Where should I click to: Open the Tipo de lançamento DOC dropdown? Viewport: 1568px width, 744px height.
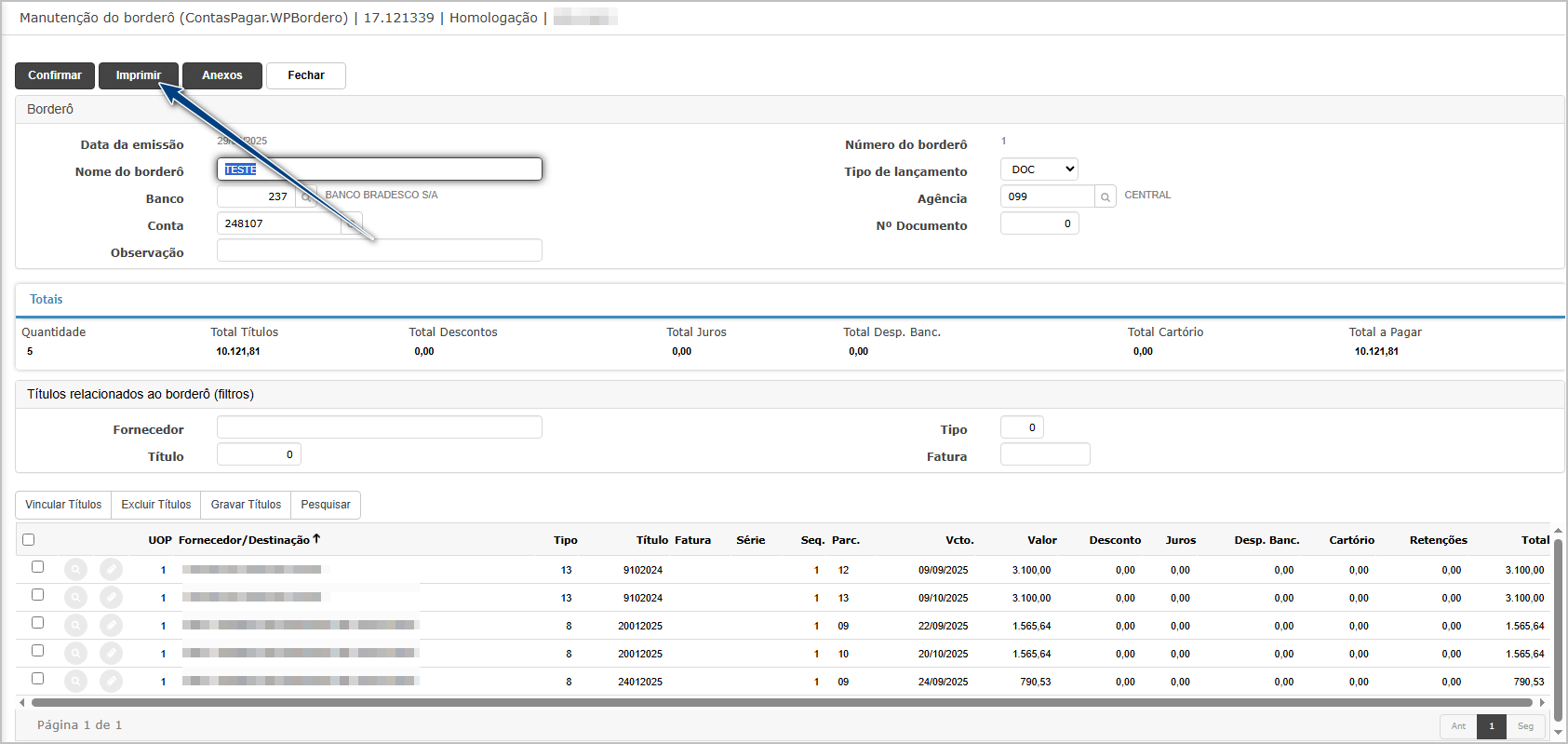(x=1039, y=169)
